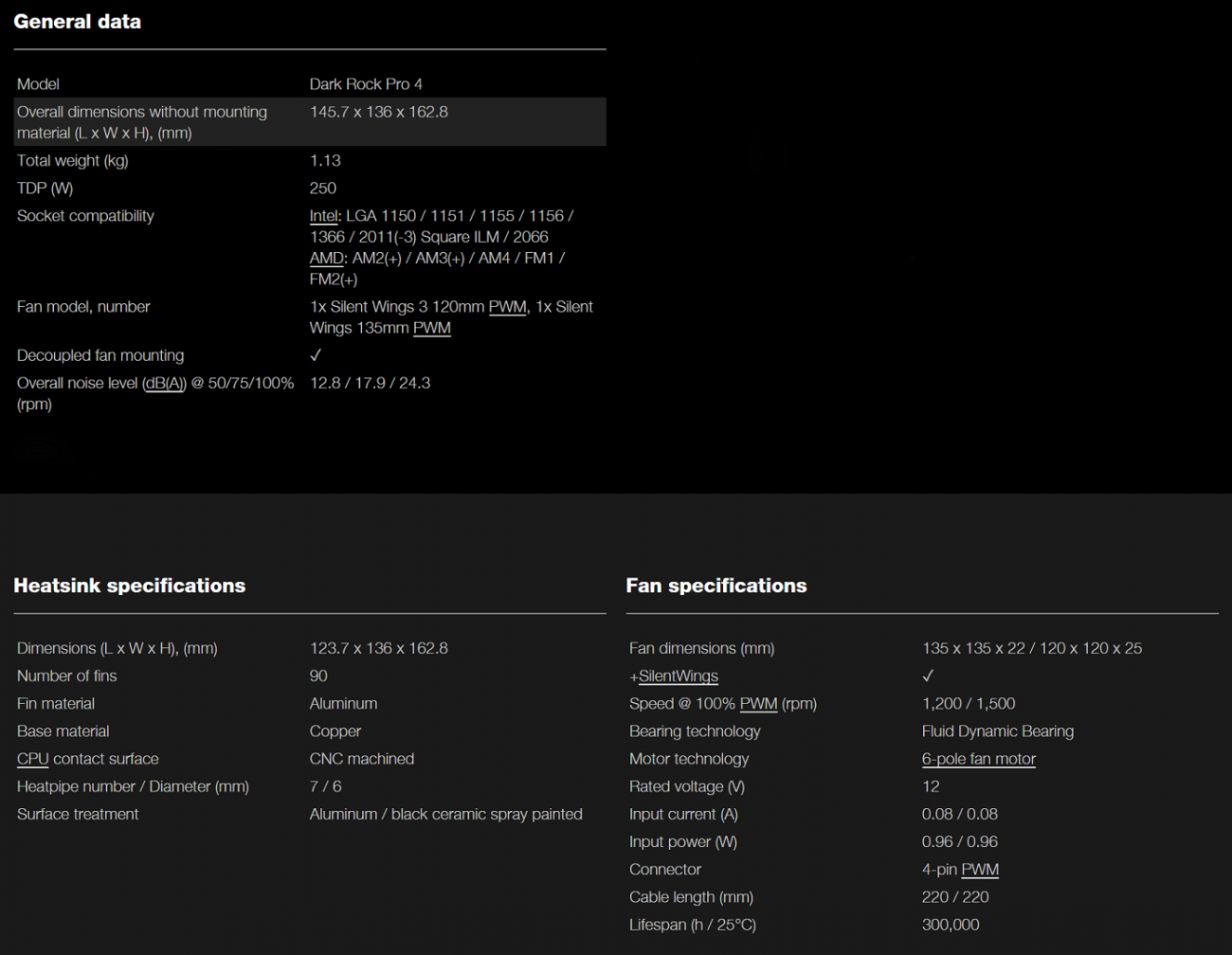Open the CPU link in contact surface row
Viewport: 1232px width, 955px height.
[32, 759]
